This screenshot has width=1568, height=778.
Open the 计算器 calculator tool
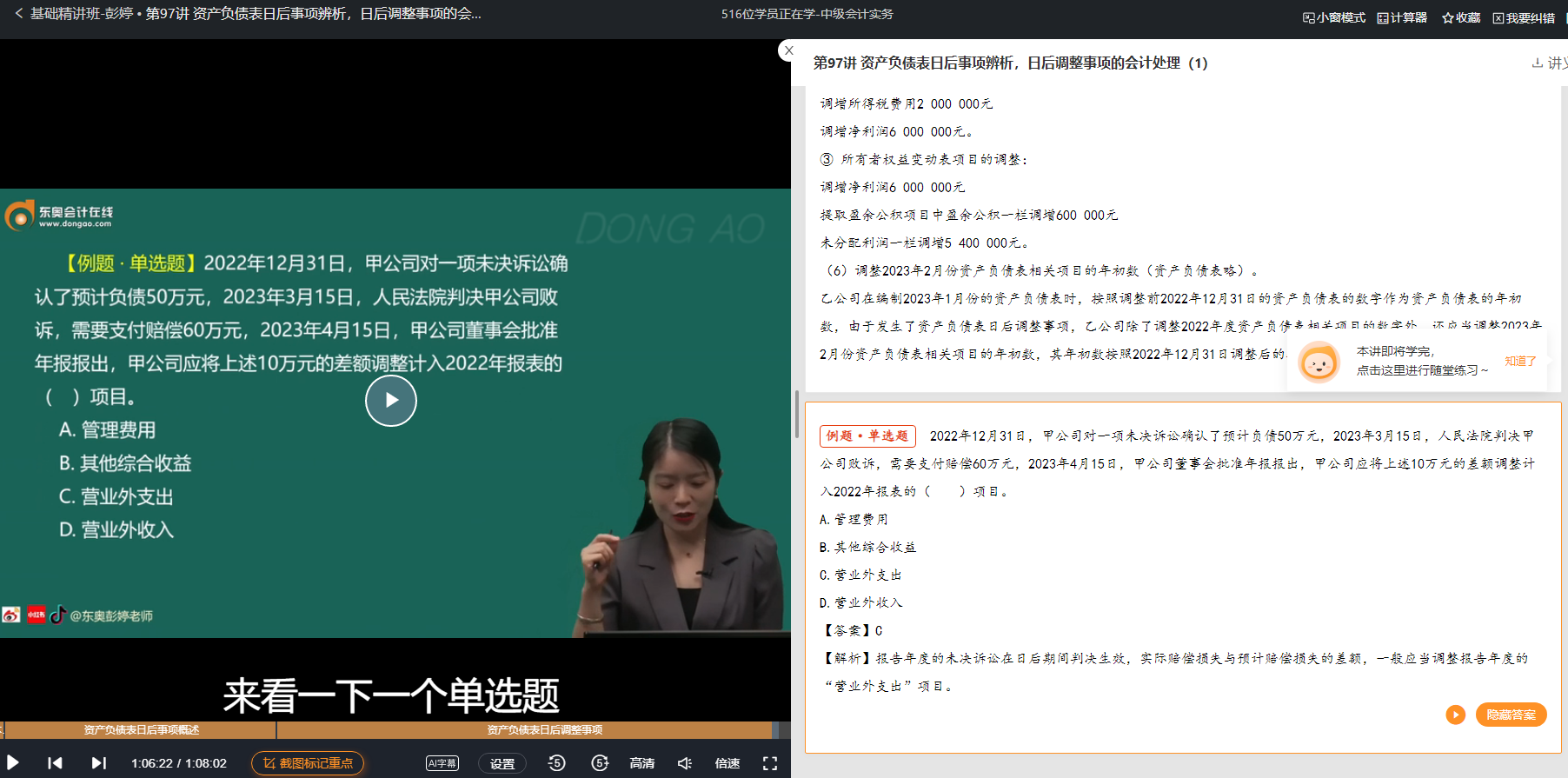click(x=1402, y=17)
